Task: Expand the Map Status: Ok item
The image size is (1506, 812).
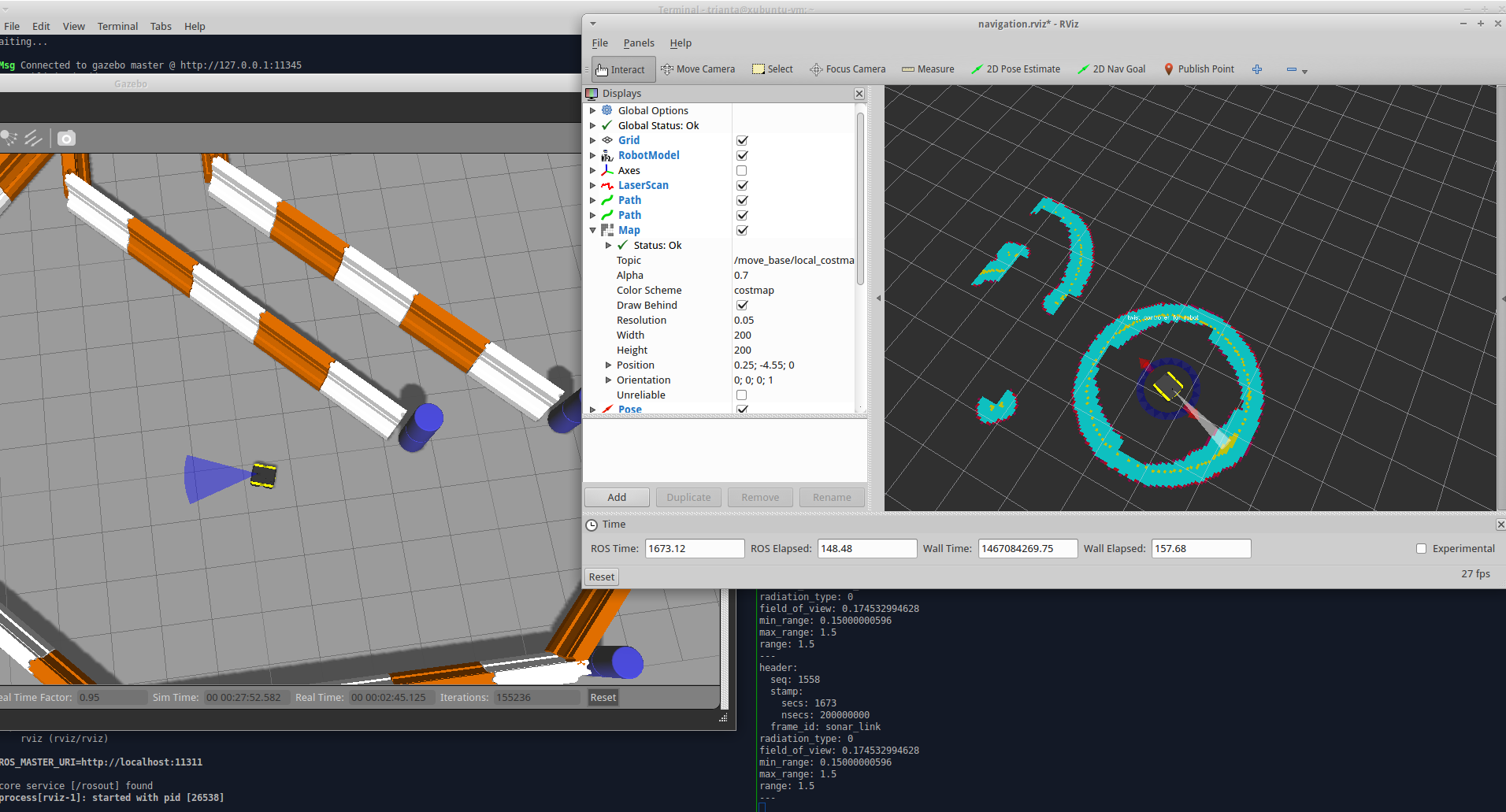Action: pyautogui.click(x=609, y=245)
